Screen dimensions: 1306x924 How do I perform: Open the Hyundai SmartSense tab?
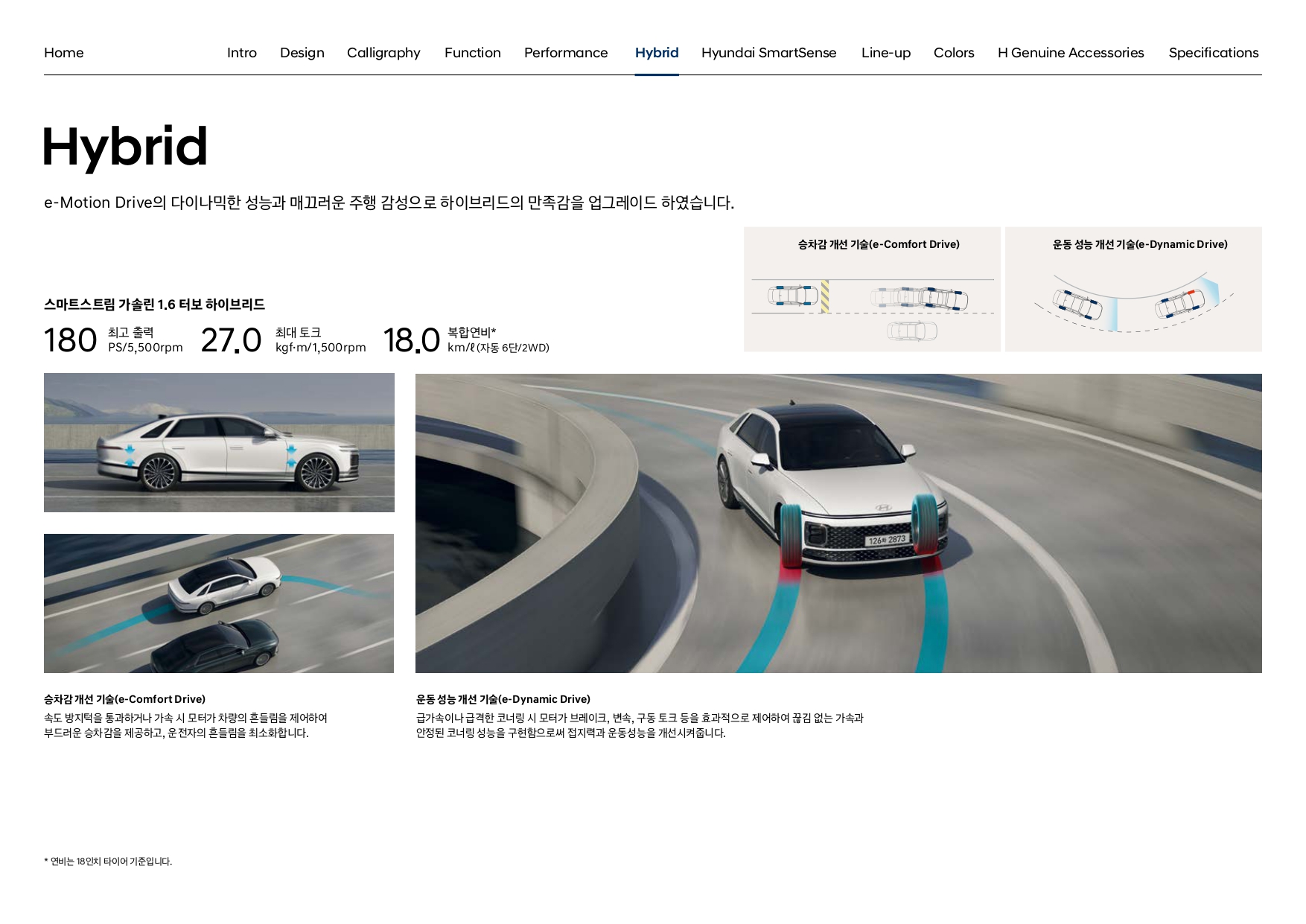coord(769,53)
